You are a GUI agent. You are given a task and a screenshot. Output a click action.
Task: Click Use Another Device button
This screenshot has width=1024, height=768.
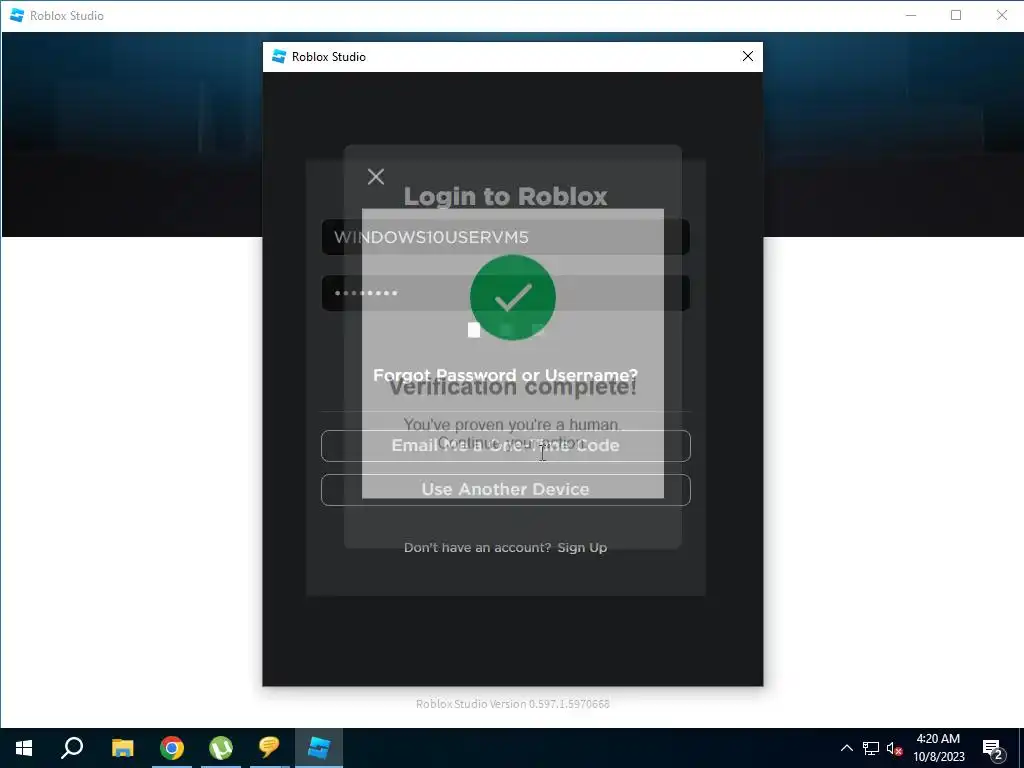point(505,489)
